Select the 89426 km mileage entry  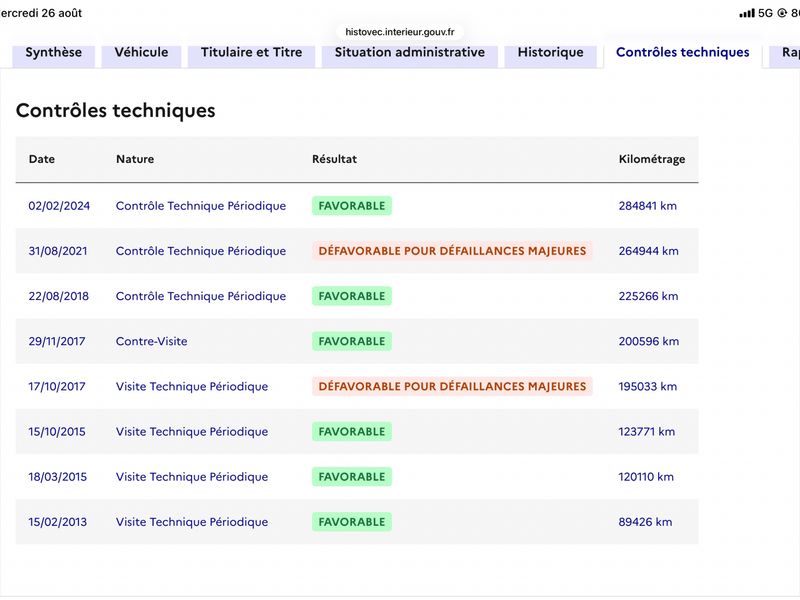(645, 522)
